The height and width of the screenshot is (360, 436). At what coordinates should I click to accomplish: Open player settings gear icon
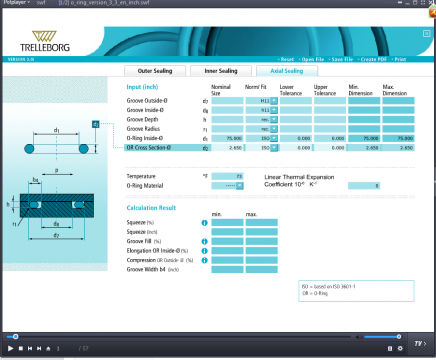pos(400,348)
